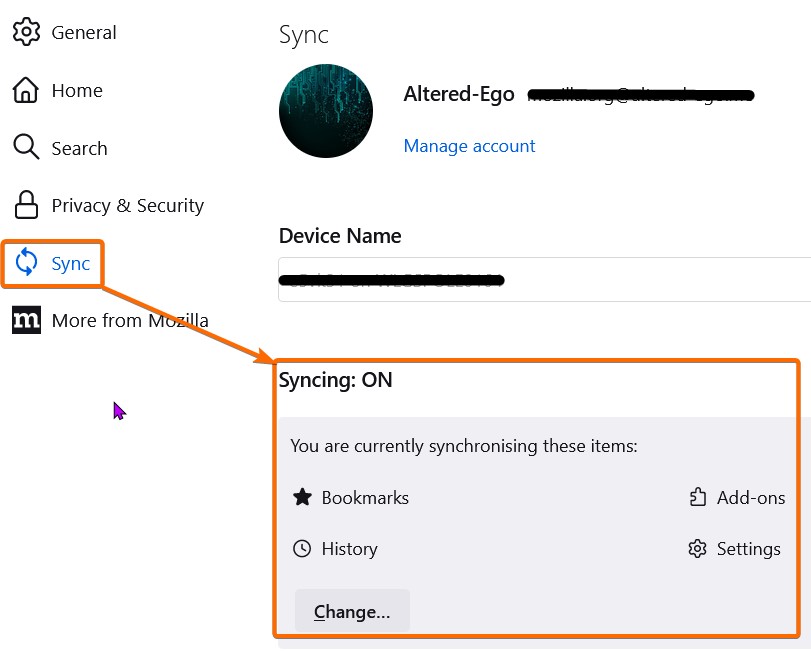Click the Mozilla "m" logo icon
The width and height of the screenshot is (811, 652).
[x=26, y=320]
